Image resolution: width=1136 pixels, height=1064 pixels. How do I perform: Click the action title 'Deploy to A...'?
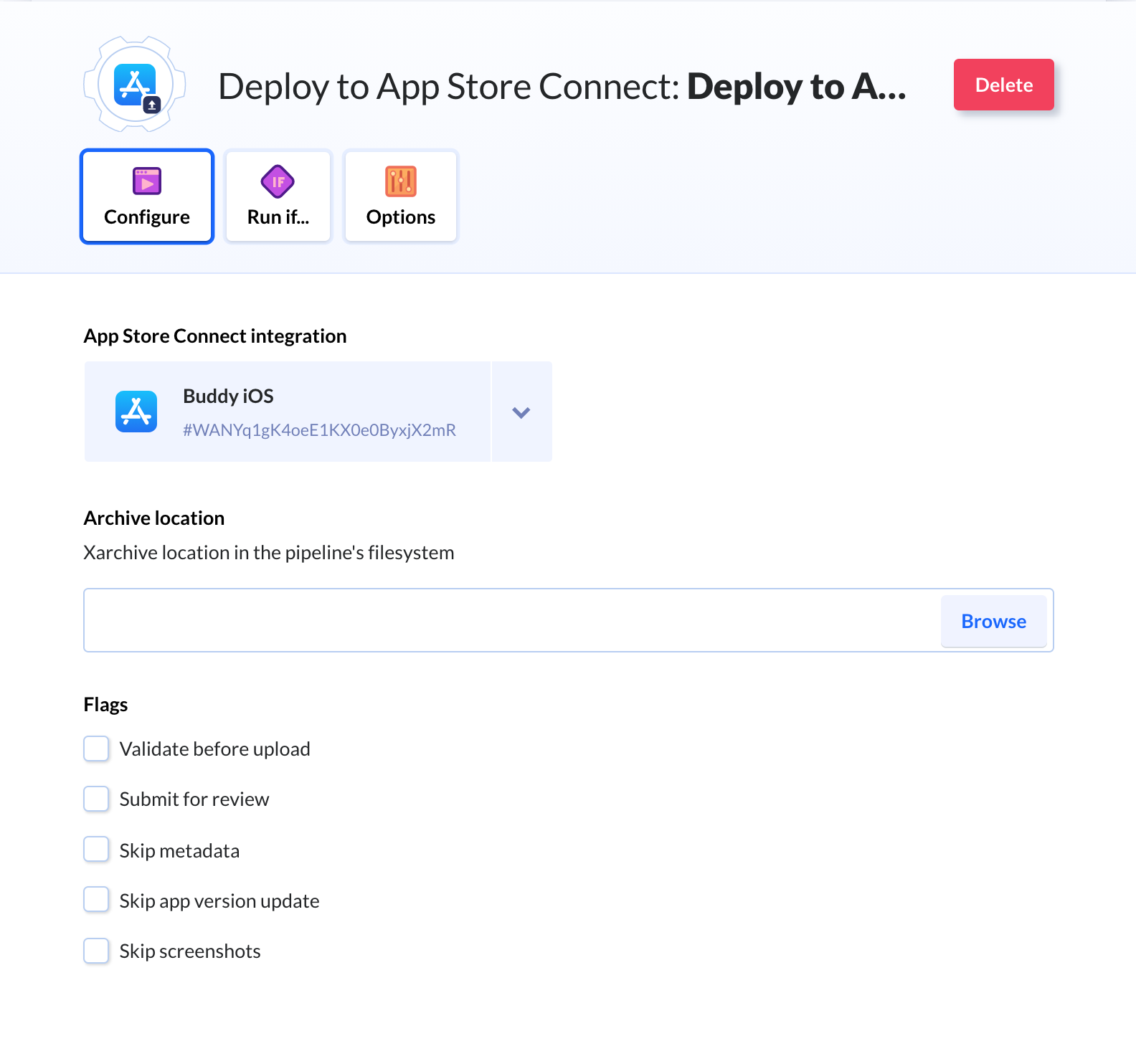797,87
